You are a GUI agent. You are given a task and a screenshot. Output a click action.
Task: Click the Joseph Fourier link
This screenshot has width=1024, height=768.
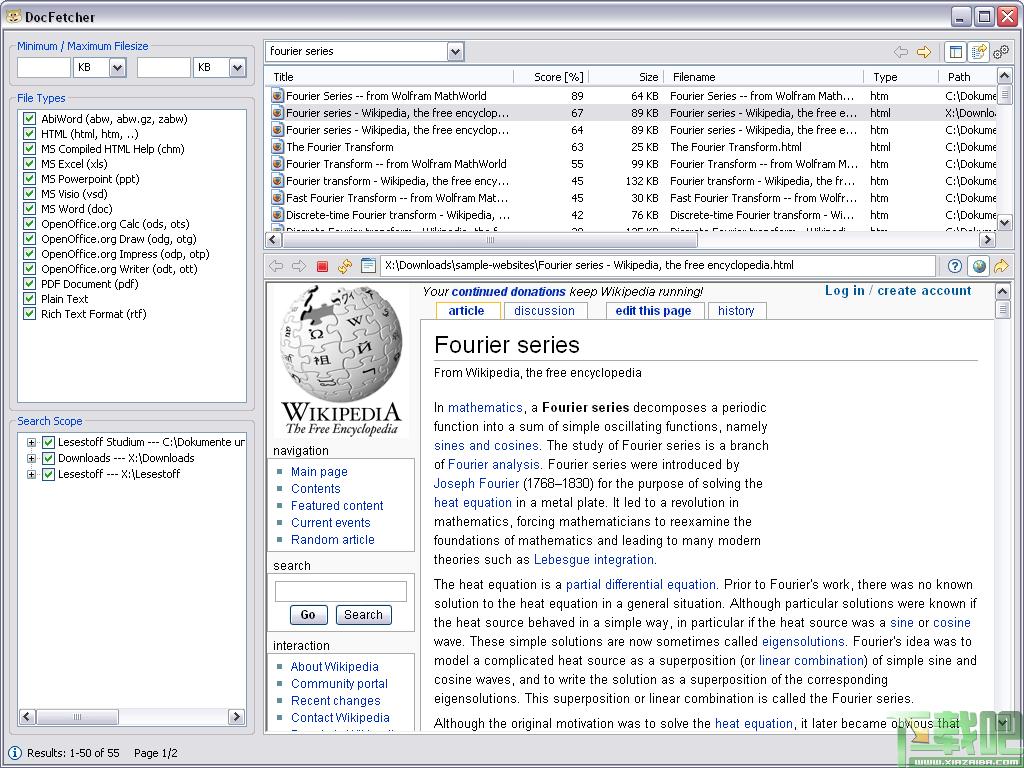click(x=476, y=483)
